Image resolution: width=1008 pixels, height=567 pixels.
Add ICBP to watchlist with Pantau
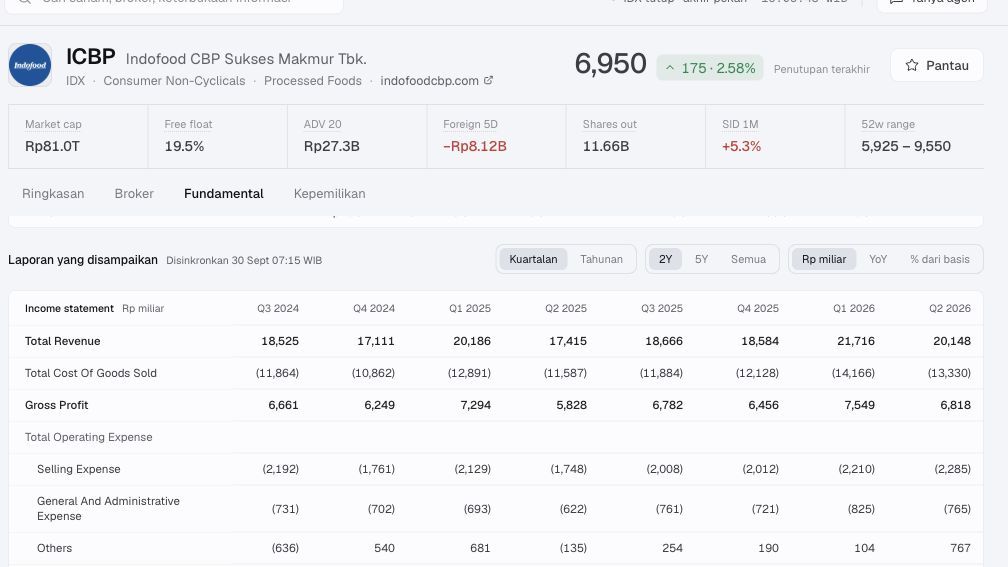(x=937, y=66)
